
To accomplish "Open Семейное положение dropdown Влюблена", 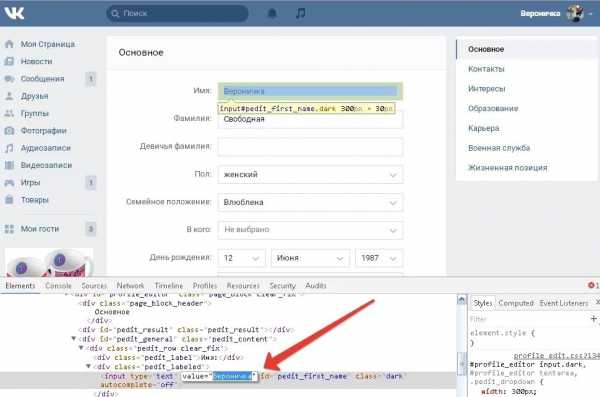I will tap(310, 202).
